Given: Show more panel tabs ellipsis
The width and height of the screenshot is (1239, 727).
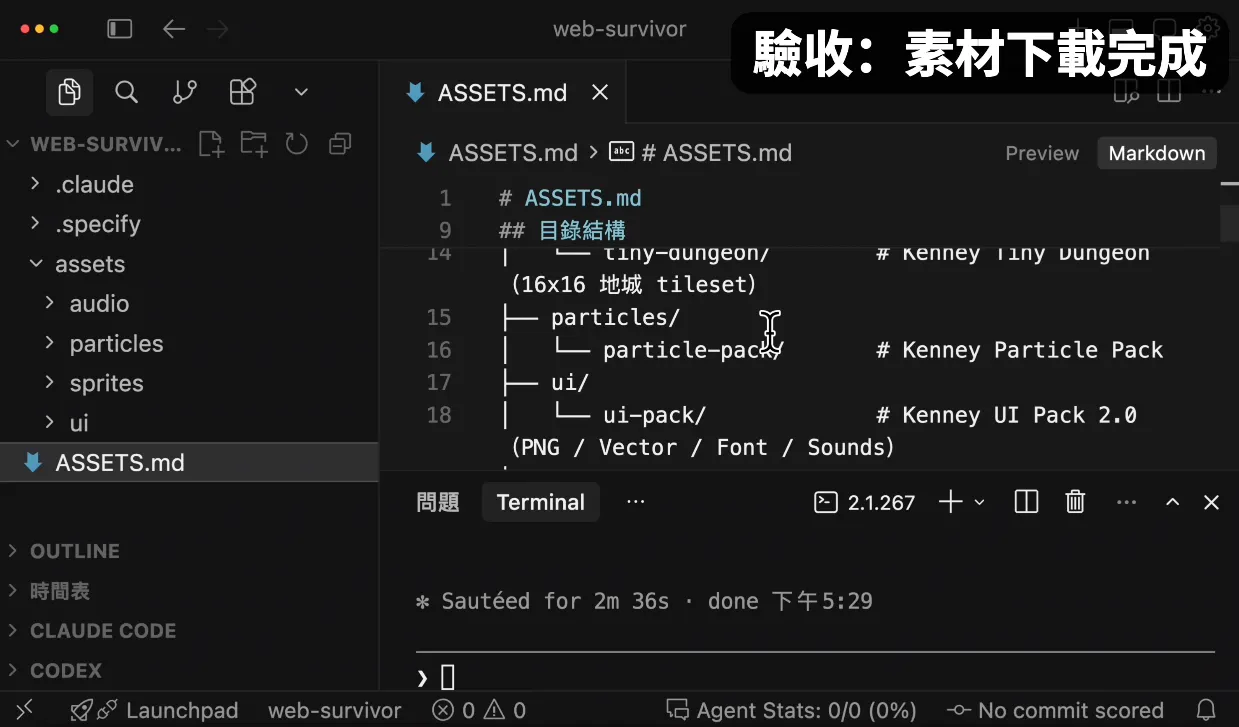Looking at the screenshot, I should pyautogui.click(x=636, y=502).
